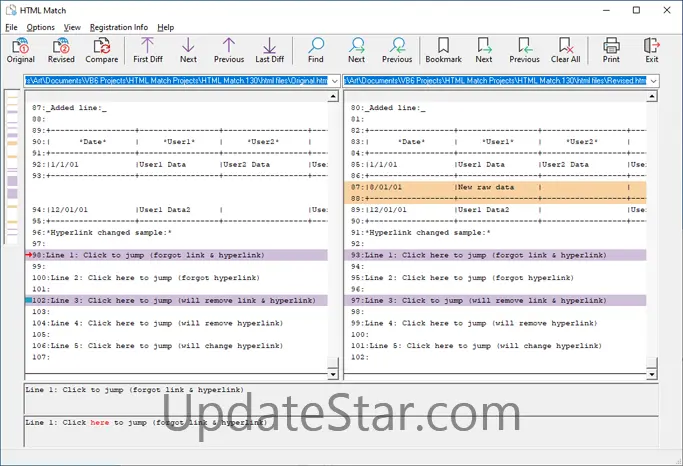Click the Exit toolbar icon
Image resolution: width=683 pixels, height=466 pixels.
tap(652, 51)
